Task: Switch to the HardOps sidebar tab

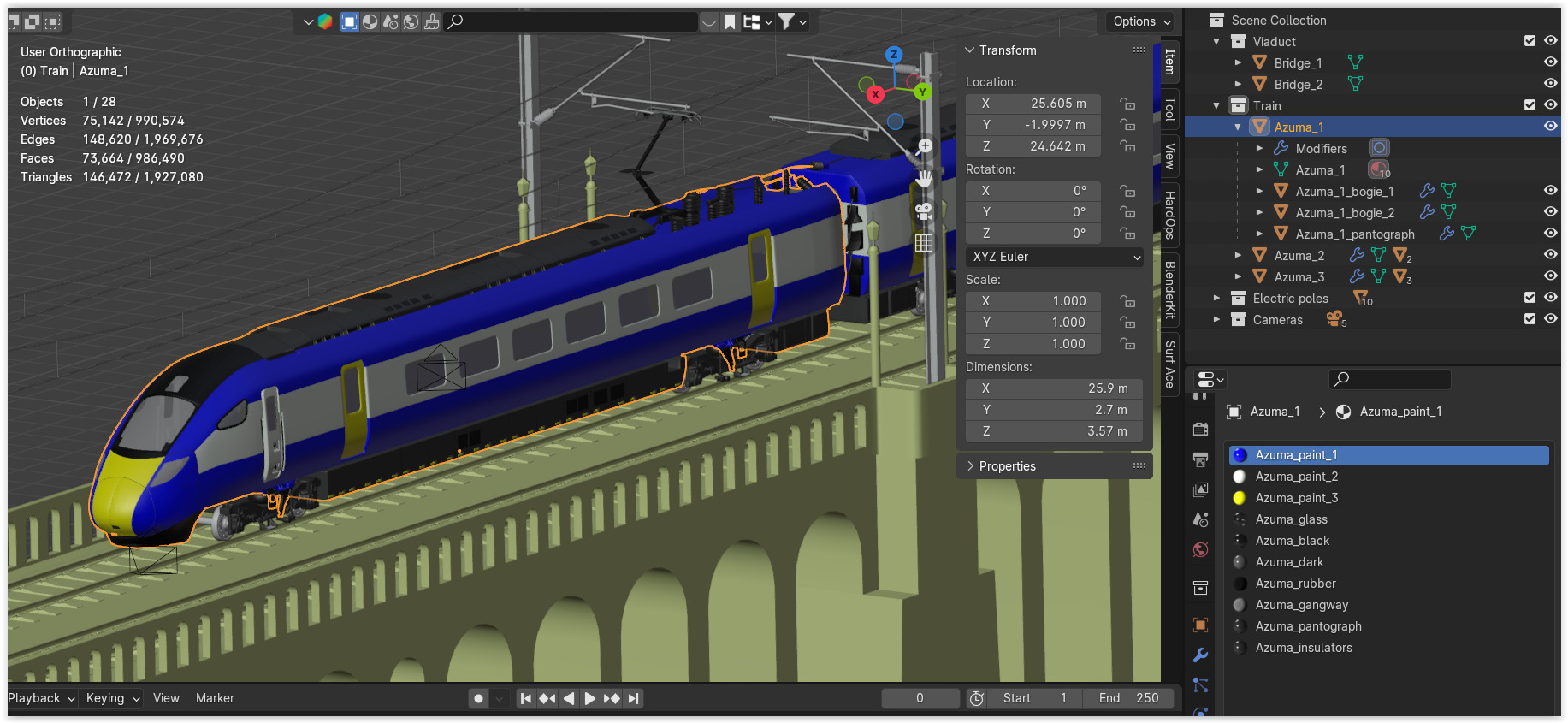Action: click(1169, 215)
